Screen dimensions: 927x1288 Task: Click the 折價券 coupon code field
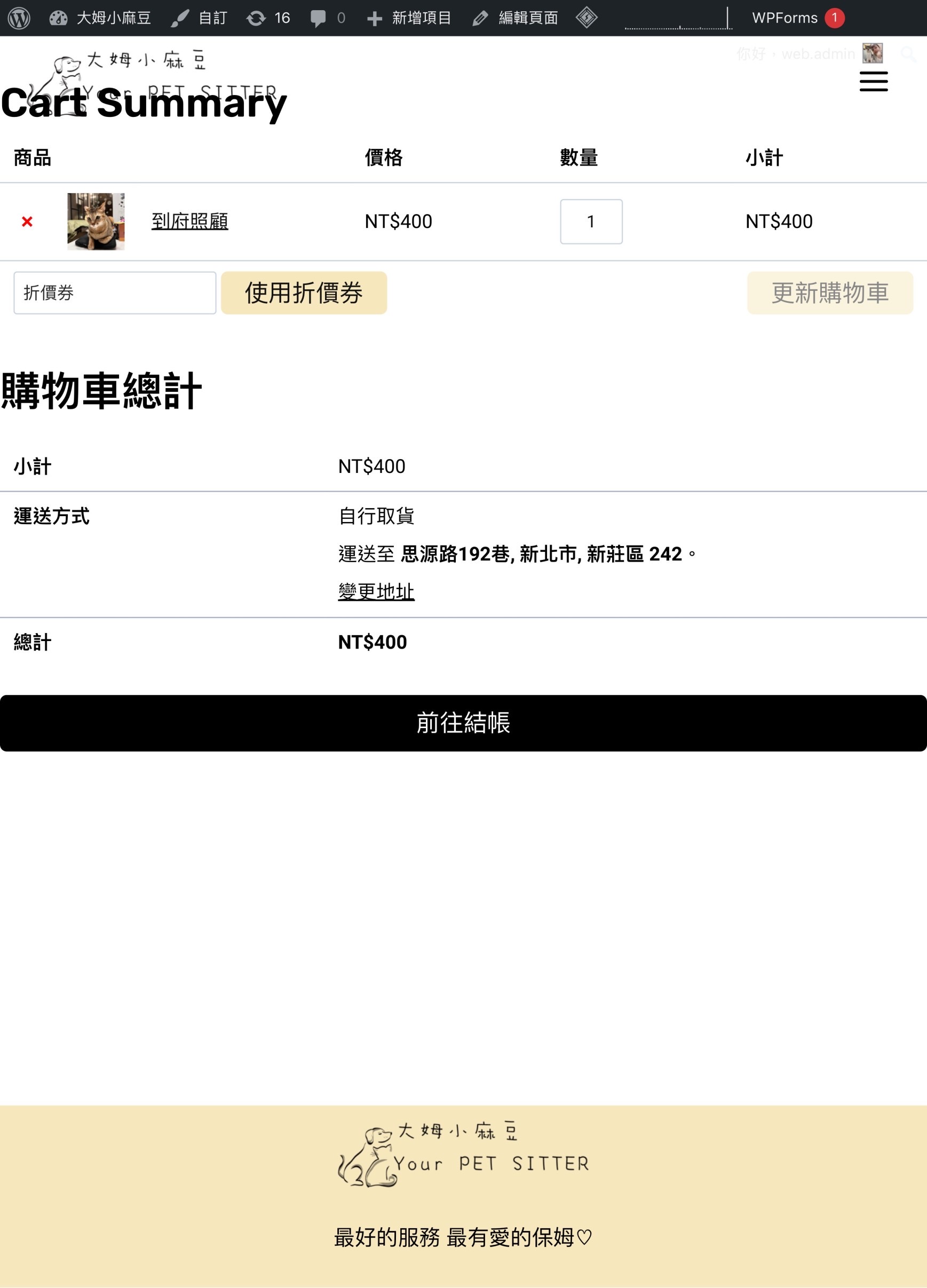pyautogui.click(x=115, y=293)
